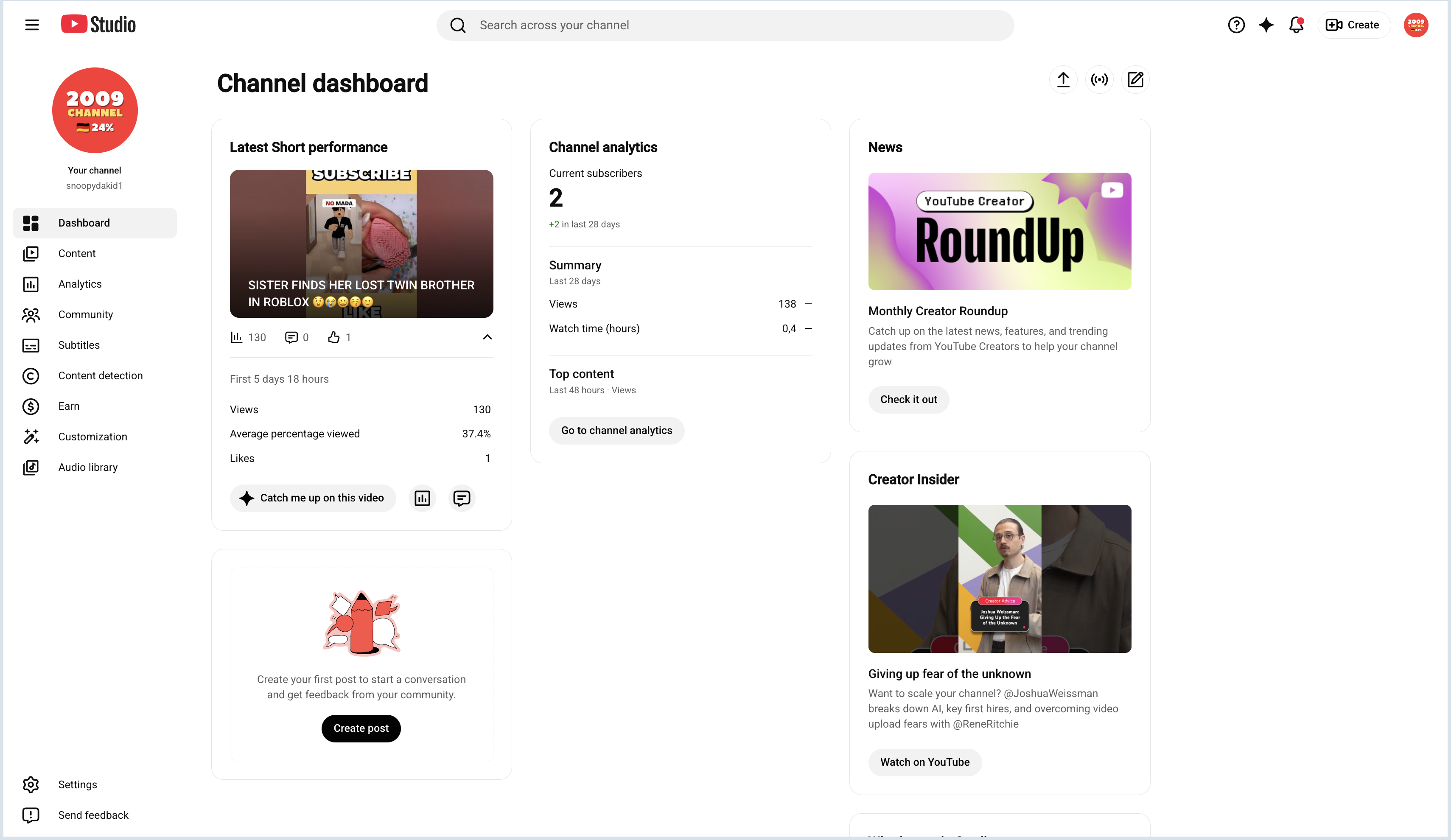This screenshot has height=840, width=1451.
Task: Click Go to channel analytics
Action: (616, 431)
